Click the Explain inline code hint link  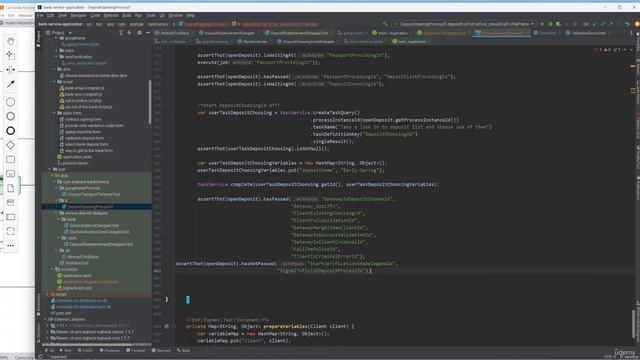pos(211,320)
